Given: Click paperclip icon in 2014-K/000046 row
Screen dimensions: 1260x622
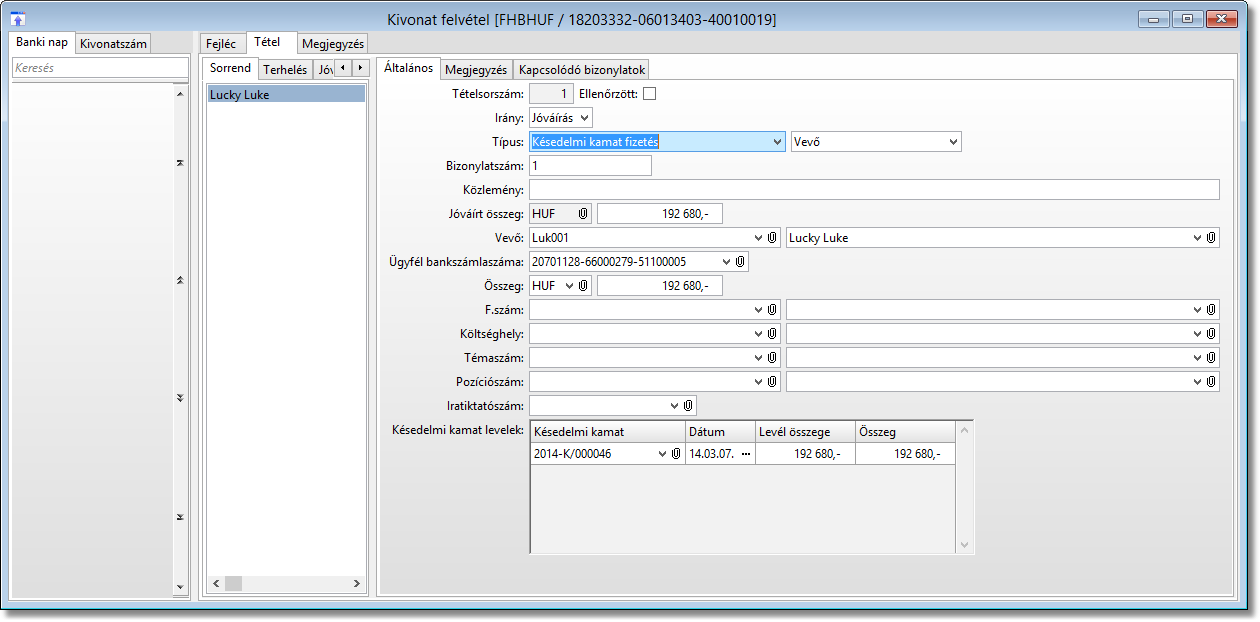Looking at the screenshot, I should tap(676, 454).
